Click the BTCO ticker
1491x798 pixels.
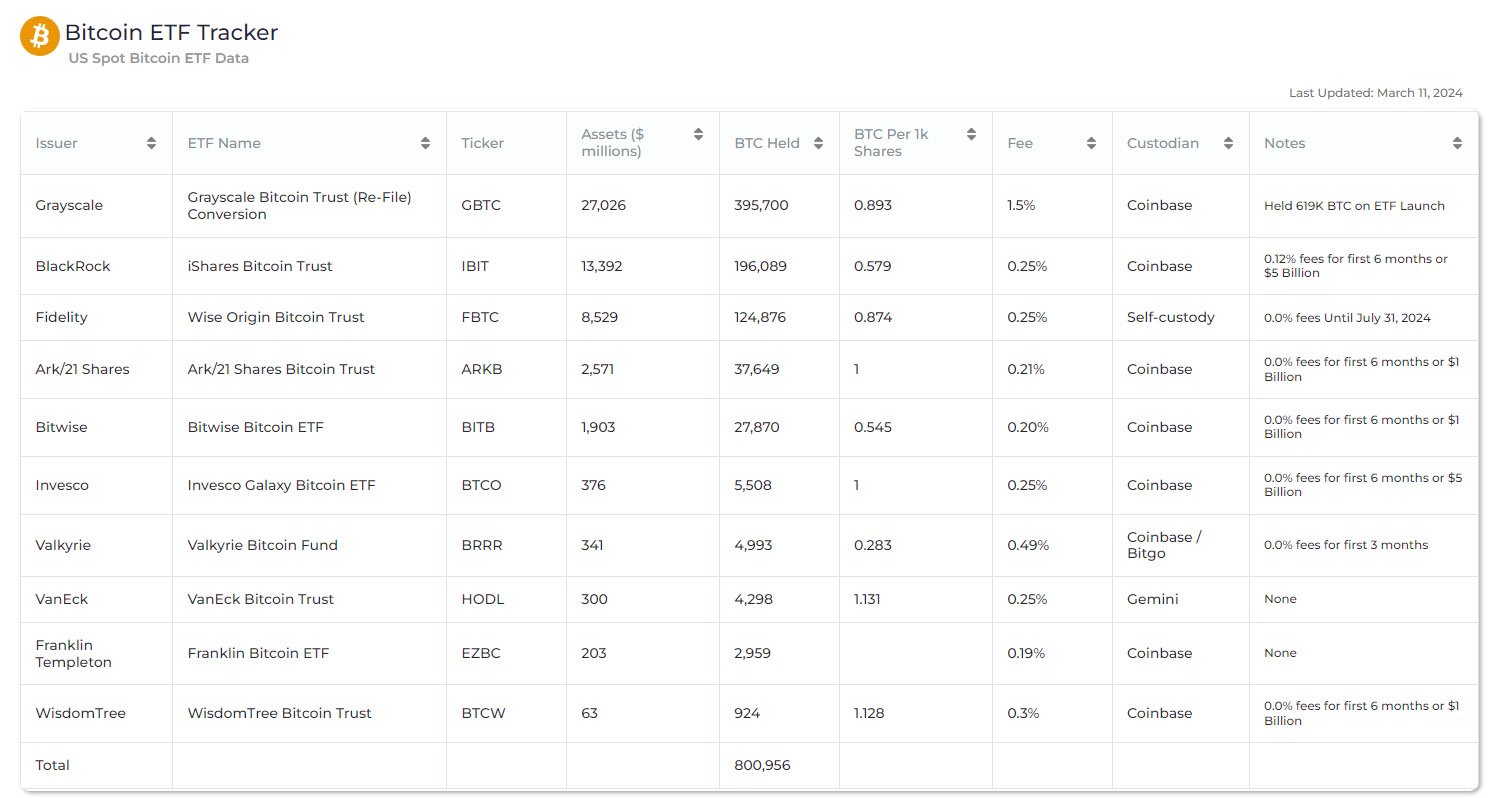coord(481,485)
